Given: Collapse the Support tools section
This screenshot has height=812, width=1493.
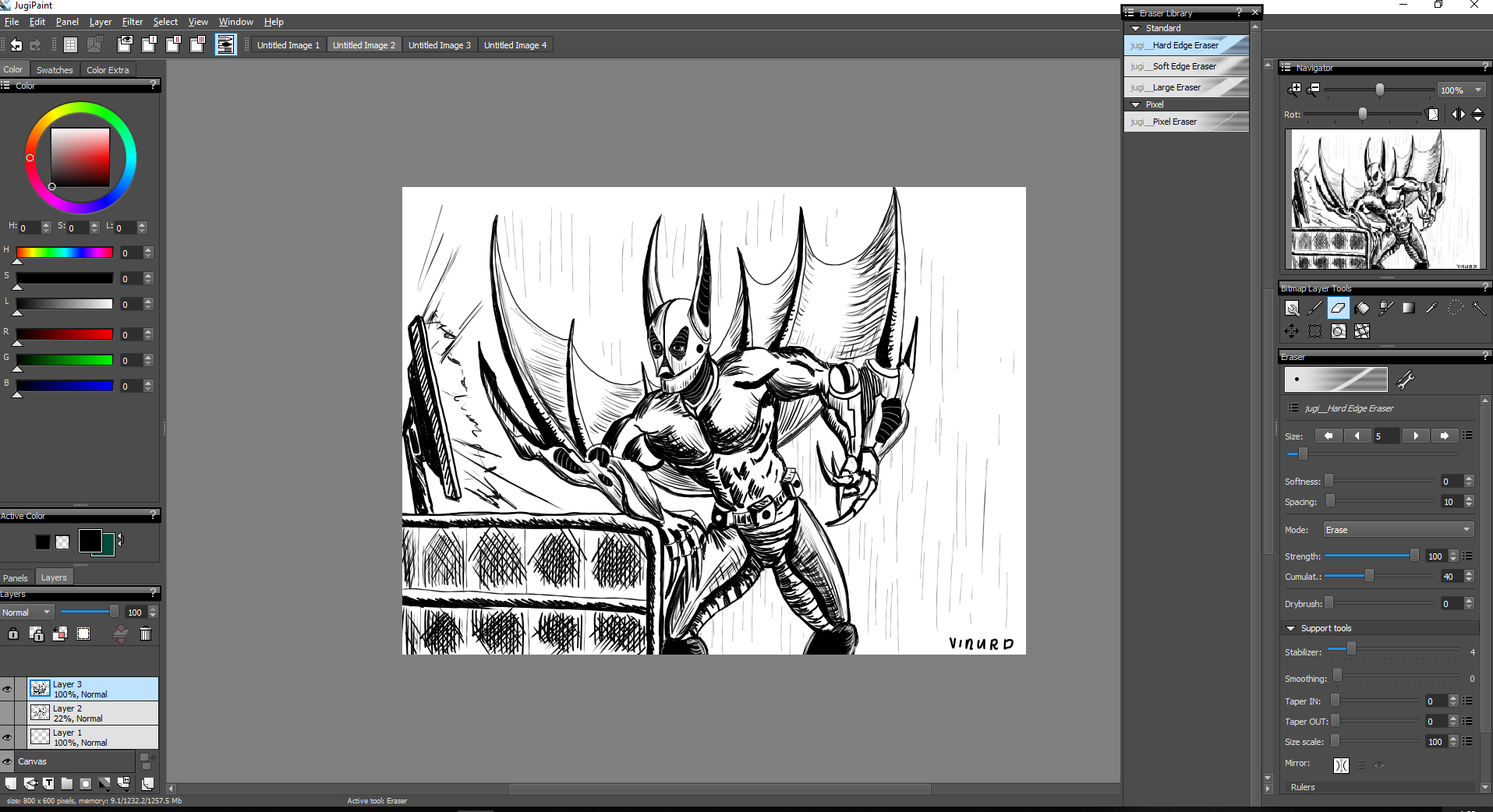Looking at the screenshot, I should [1290, 628].
